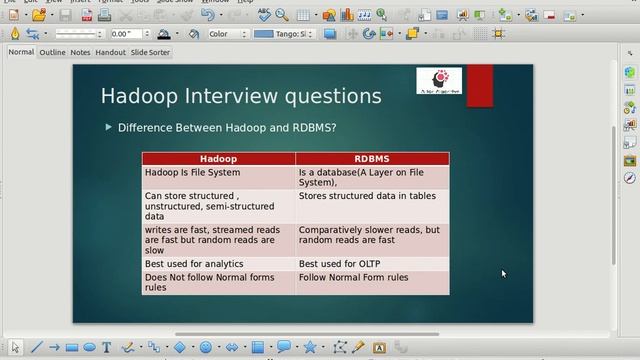The height and width of the screenshot is (360, 640).
Task: Switch to the Outline view tab
Action: click(x=52, y=52)
